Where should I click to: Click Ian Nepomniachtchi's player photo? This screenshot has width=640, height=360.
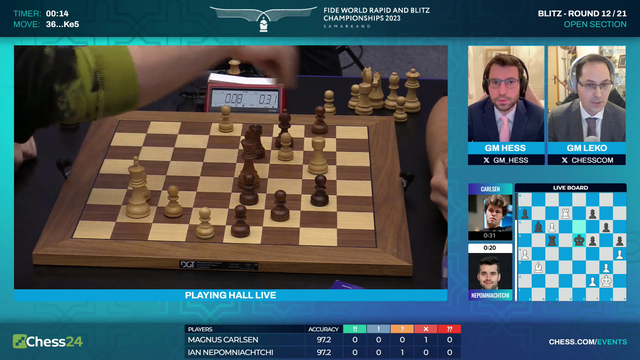[x=490, y=272]
